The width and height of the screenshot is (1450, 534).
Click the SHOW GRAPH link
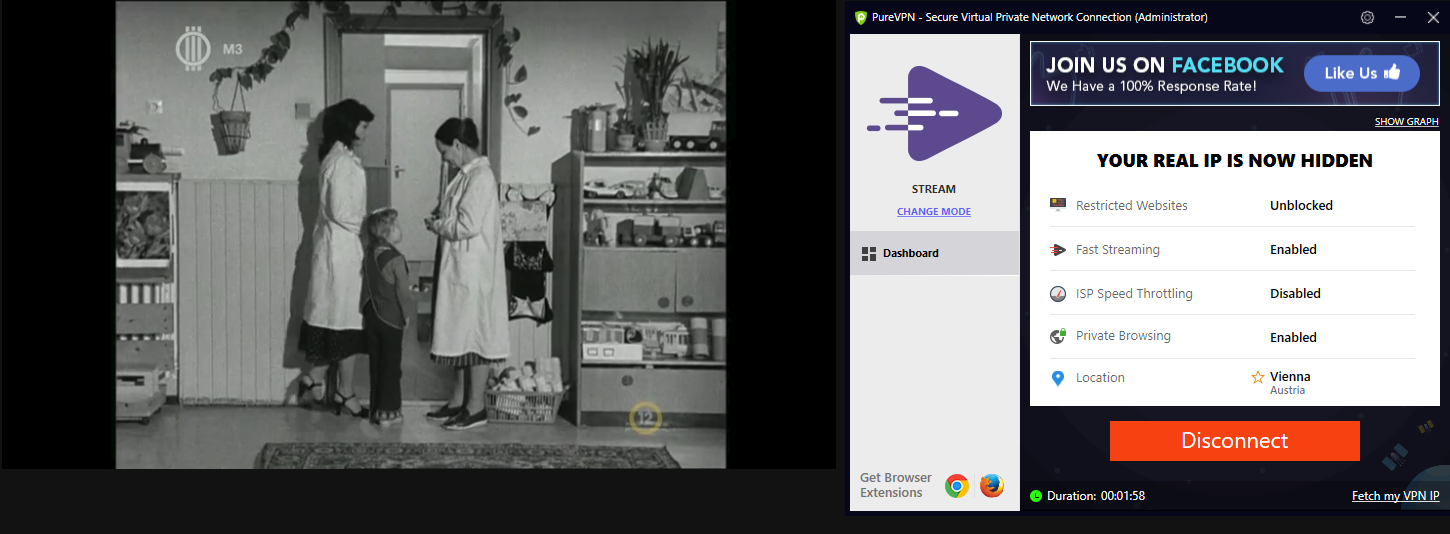(x=1406, y=122)
